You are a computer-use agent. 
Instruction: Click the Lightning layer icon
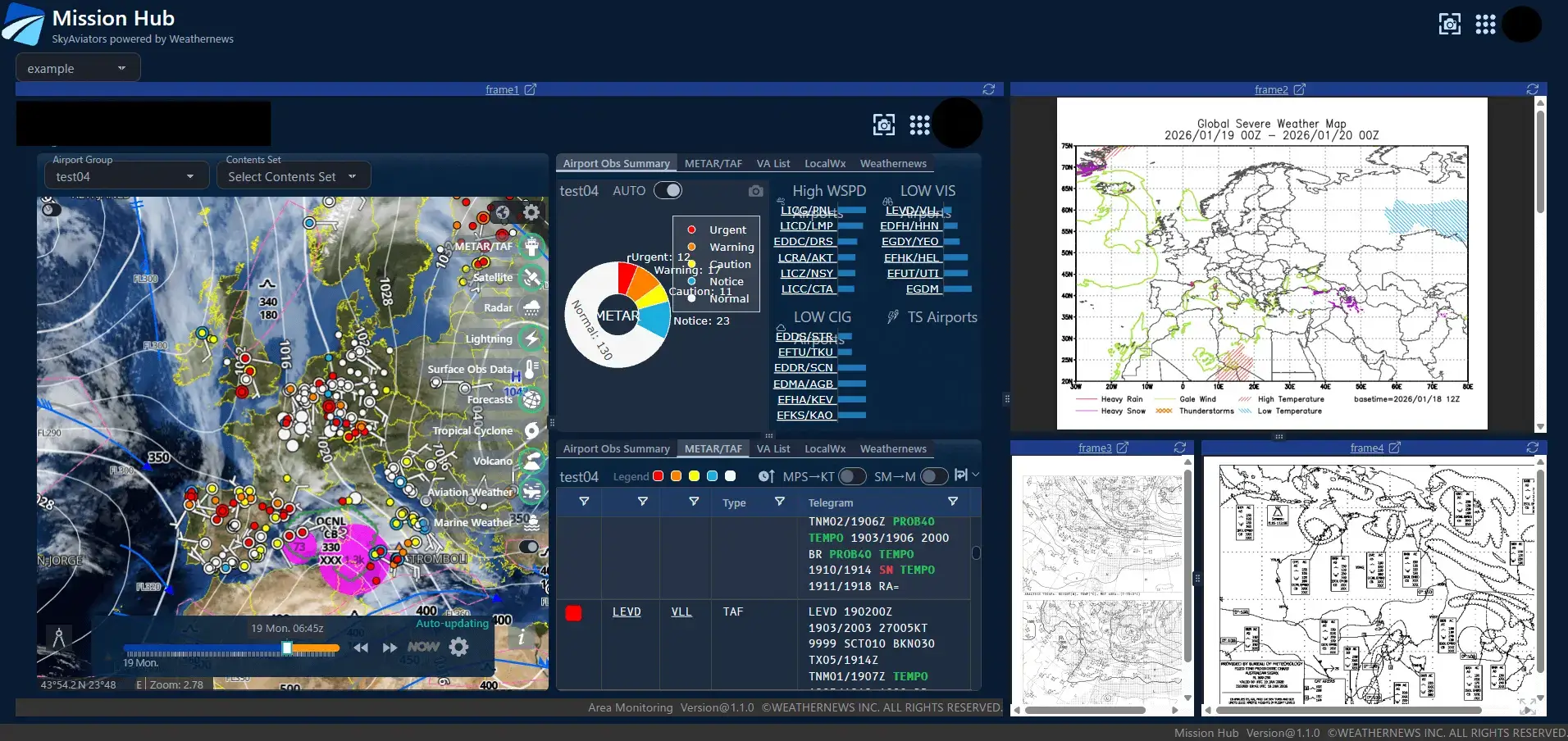(532, 339)
